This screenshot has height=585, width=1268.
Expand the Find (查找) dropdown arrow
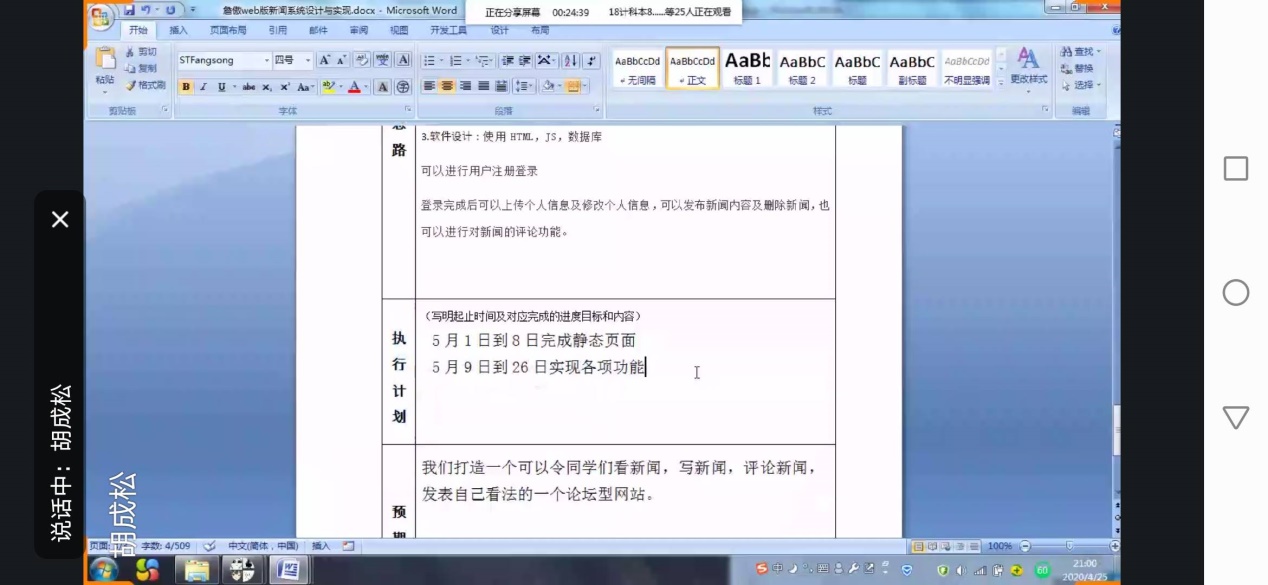(x=1098, y=52)
